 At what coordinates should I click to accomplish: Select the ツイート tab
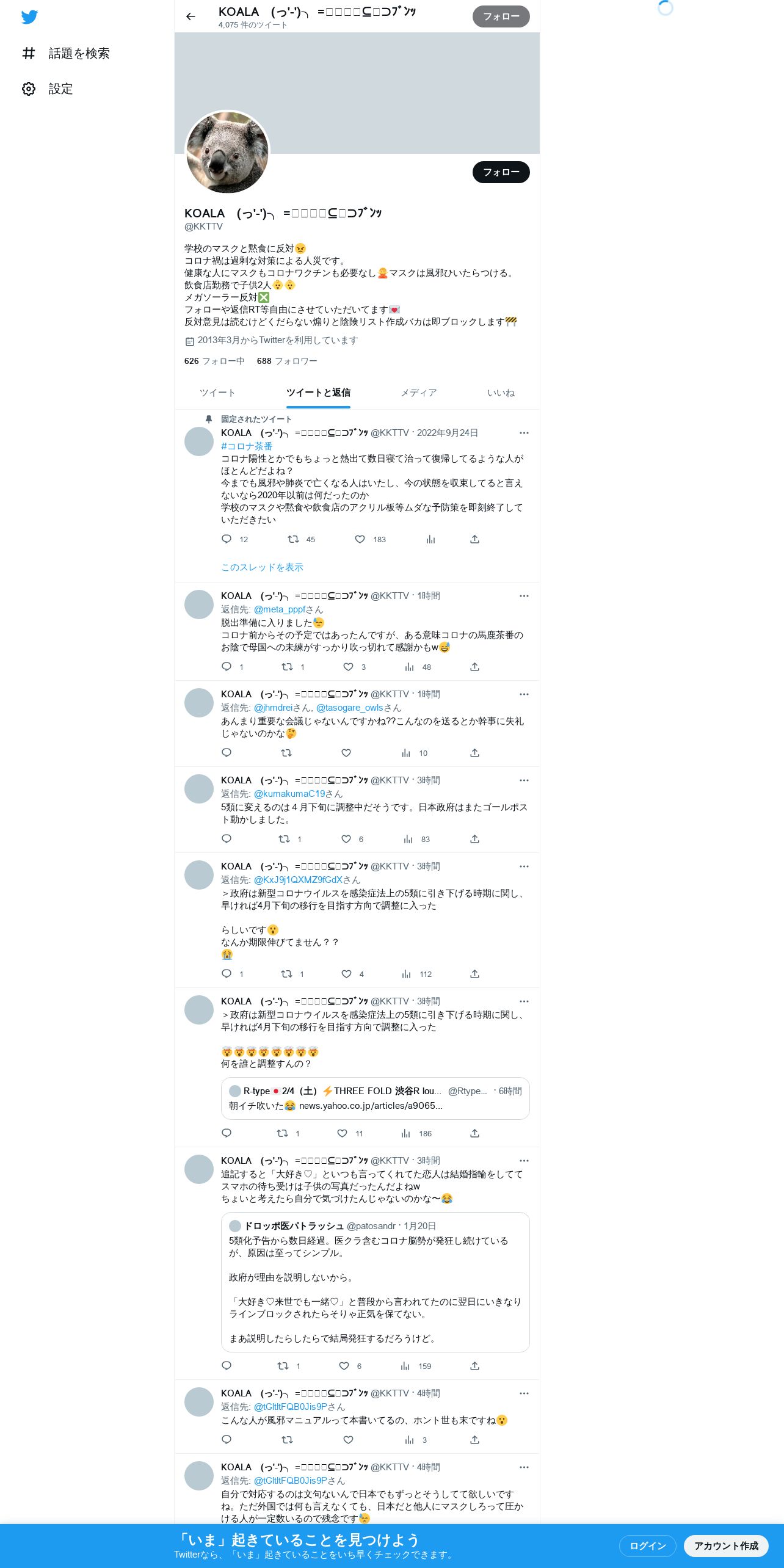pyautogui.click(x=217, y=393)
